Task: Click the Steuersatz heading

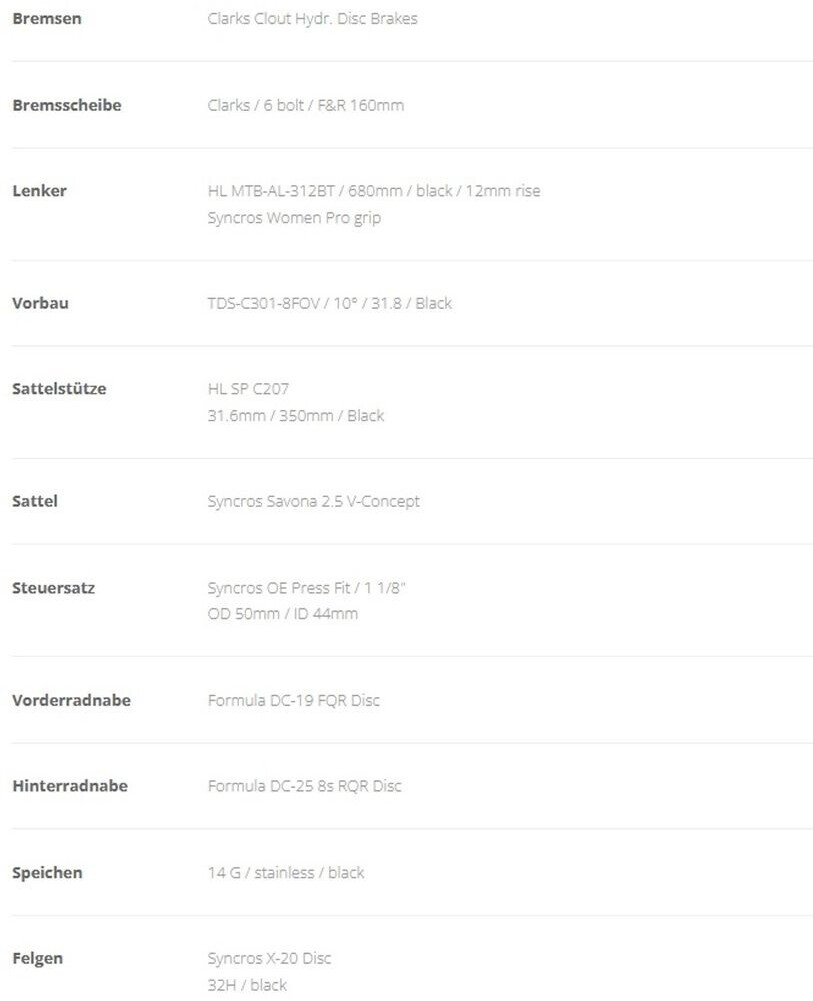Action: pos(54,588)
